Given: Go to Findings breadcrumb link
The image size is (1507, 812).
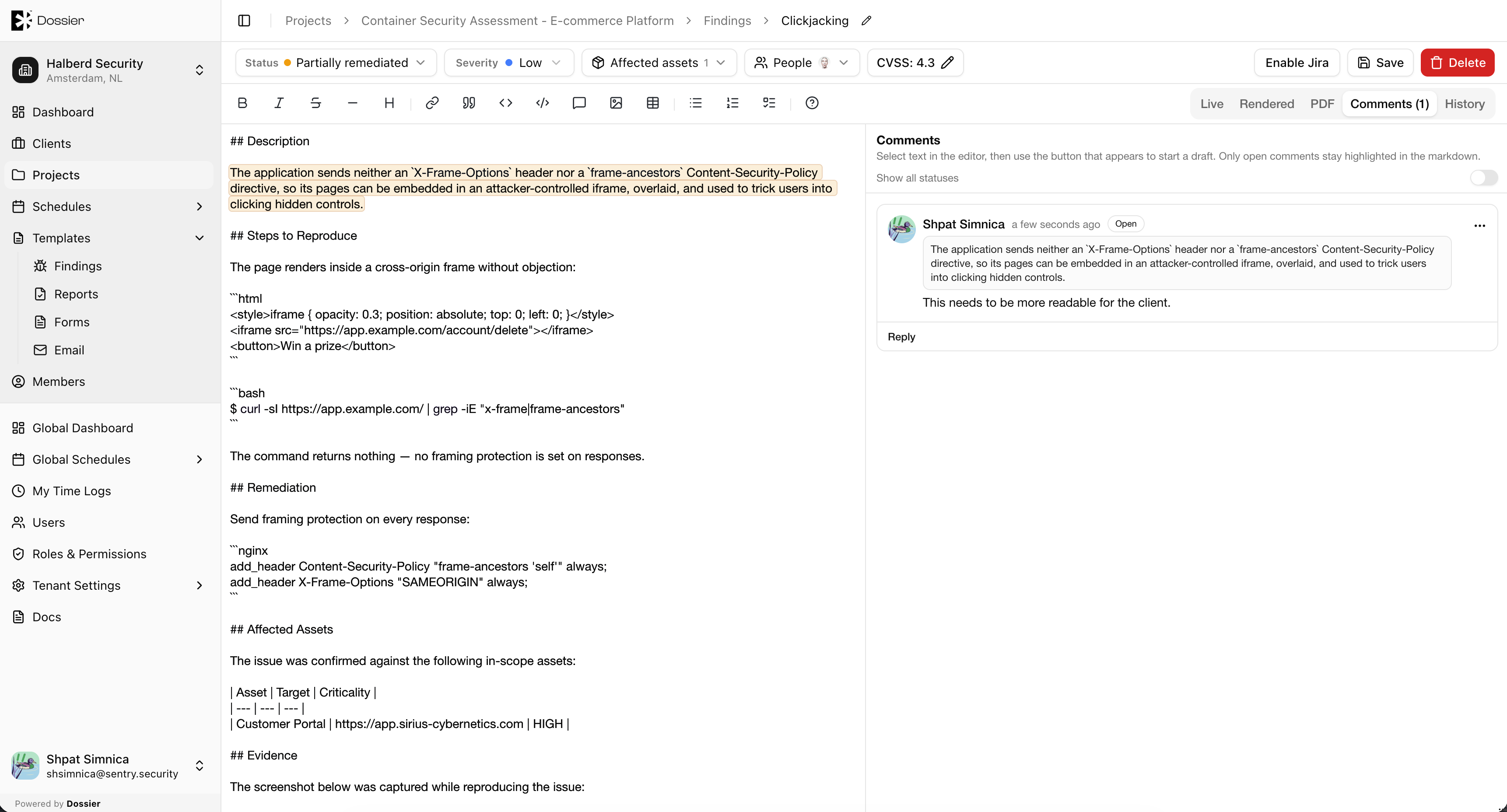Looking at the screenshot, I should (727, 21).
